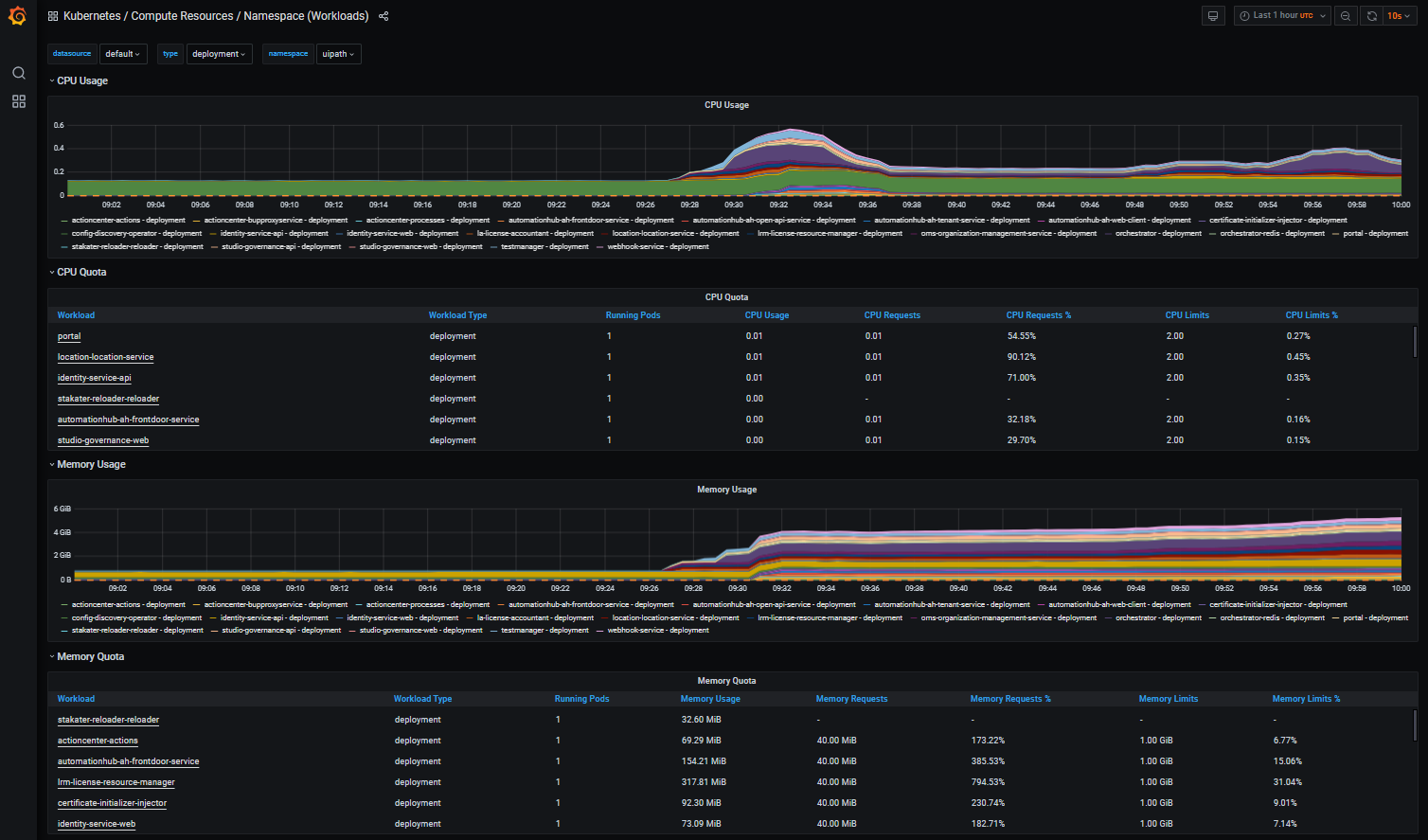Sort CPU Quota table by Workload column
The height and width of the screenshot is (840, 1428).
click(76, 315)
